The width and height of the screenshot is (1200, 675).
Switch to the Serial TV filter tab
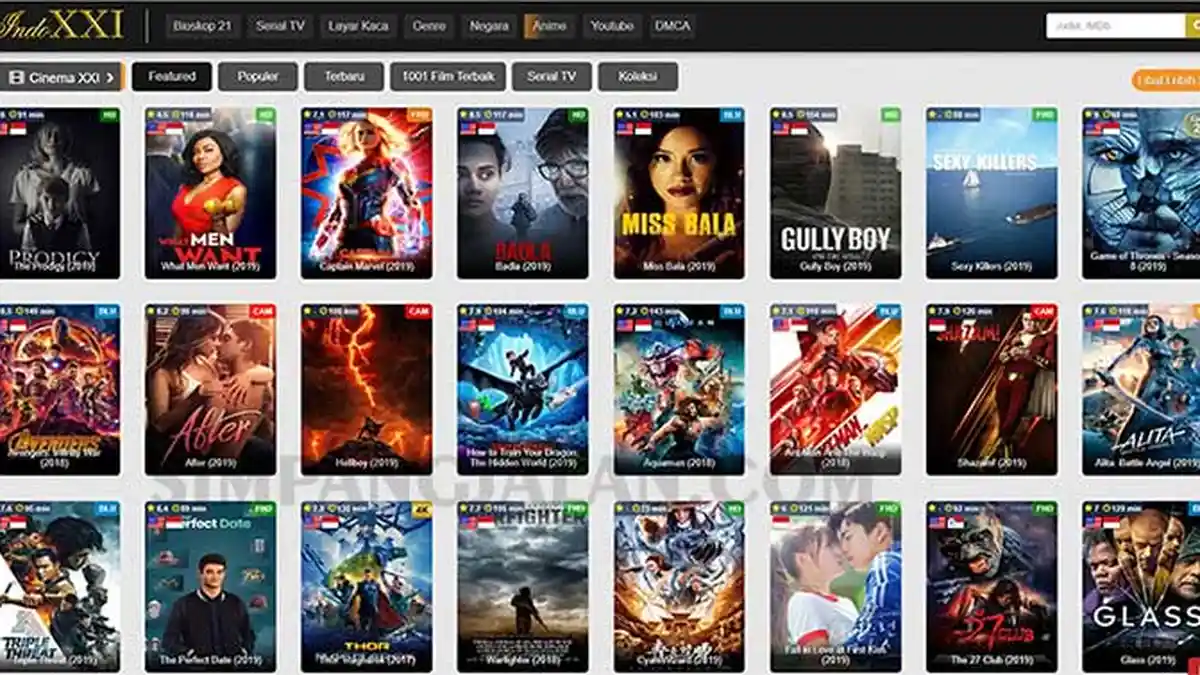click(x=552, y=77)
